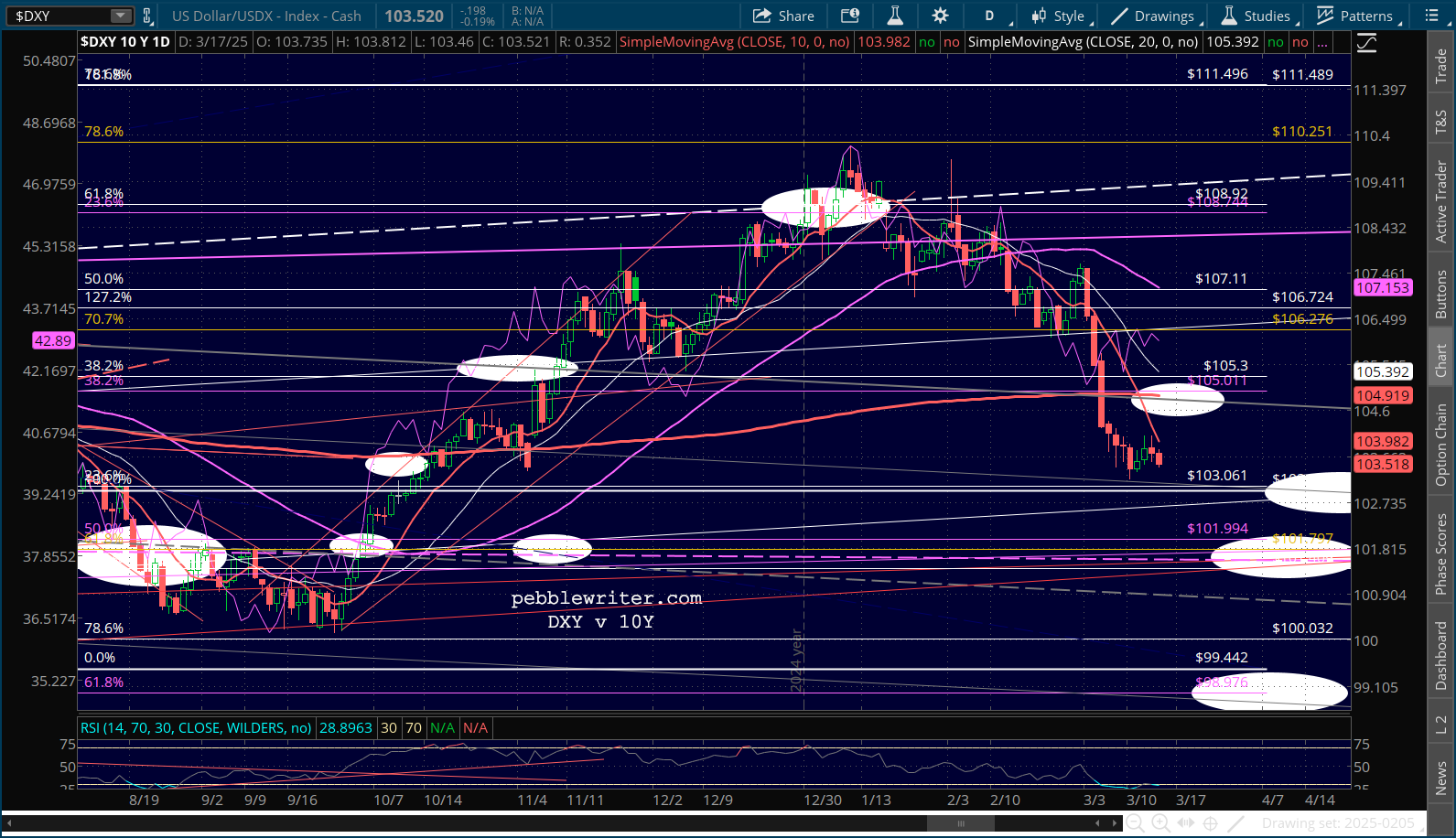Click the horizontal pan arrows icon
Image resolution: width=1456 pixels, height=838 pixels.
click(1185, 823)
